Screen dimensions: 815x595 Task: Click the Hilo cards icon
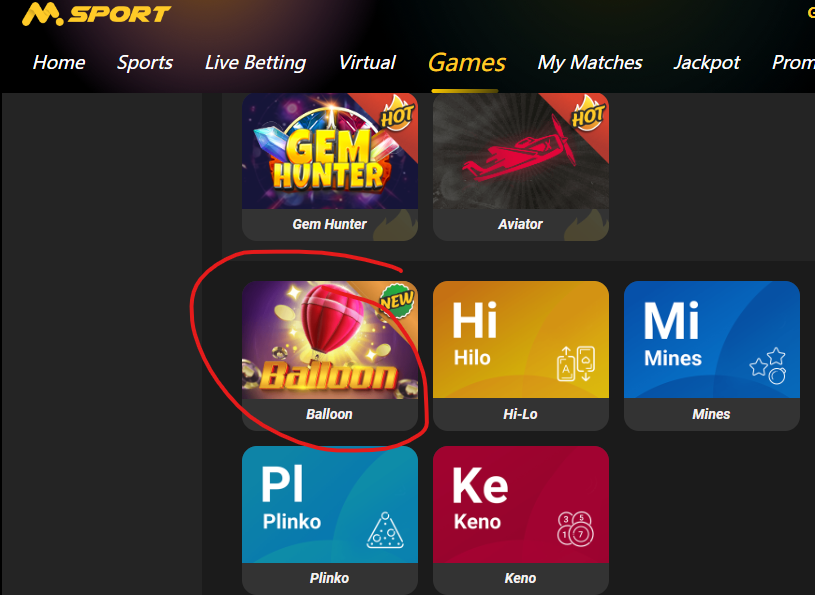click(x=576, y=363)
